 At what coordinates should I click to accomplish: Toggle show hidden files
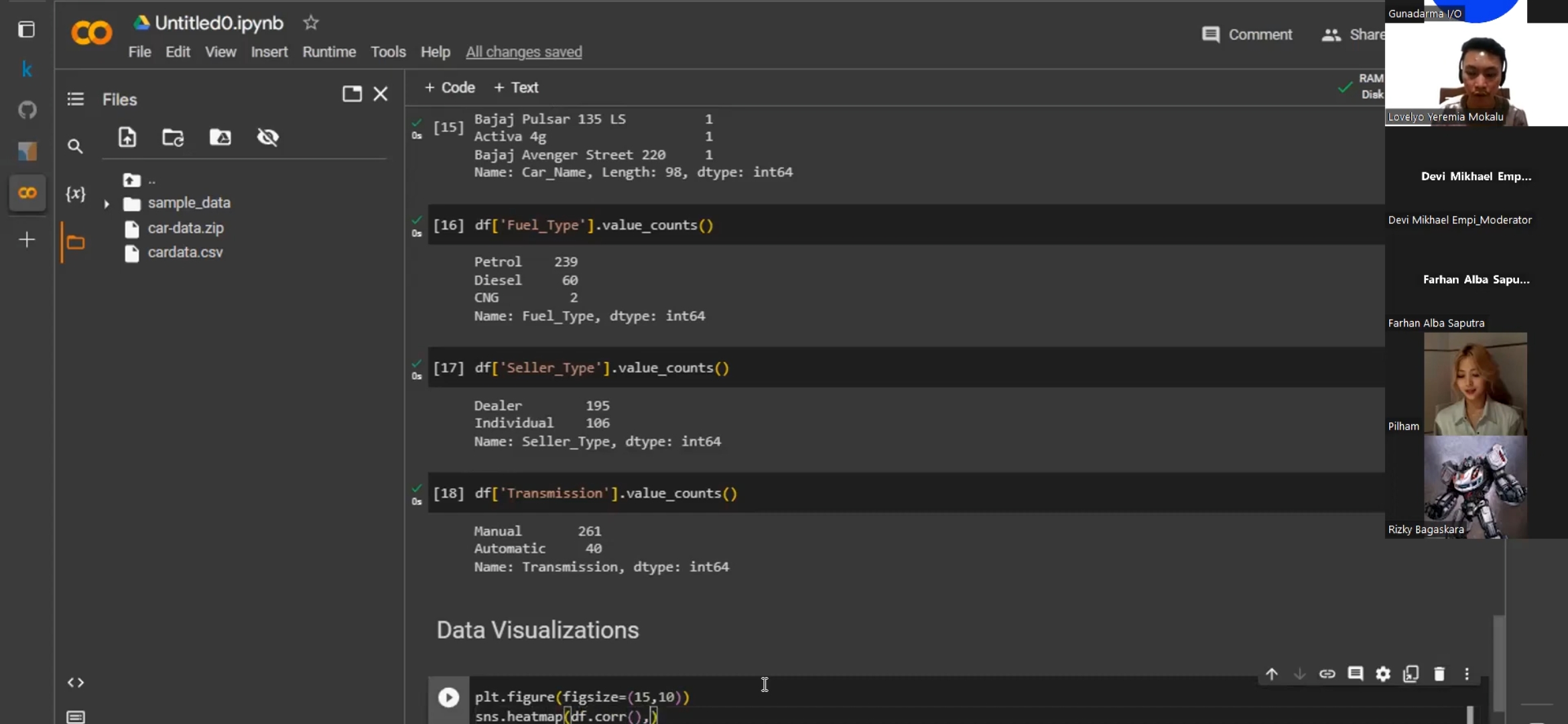pos(268,137)
